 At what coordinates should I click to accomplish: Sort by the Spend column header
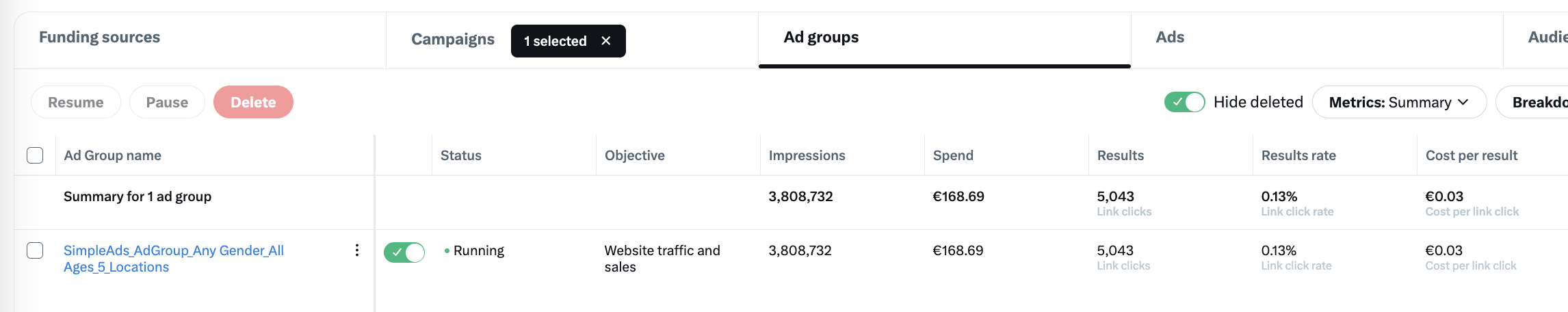click(x=952, y=155)
